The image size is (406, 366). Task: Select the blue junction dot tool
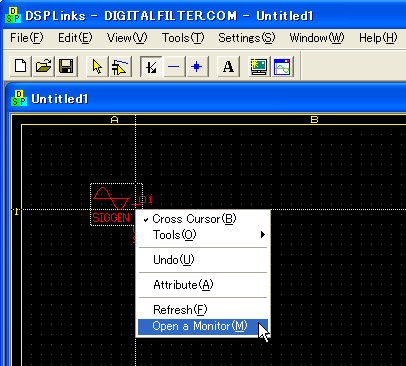(197, 66)
